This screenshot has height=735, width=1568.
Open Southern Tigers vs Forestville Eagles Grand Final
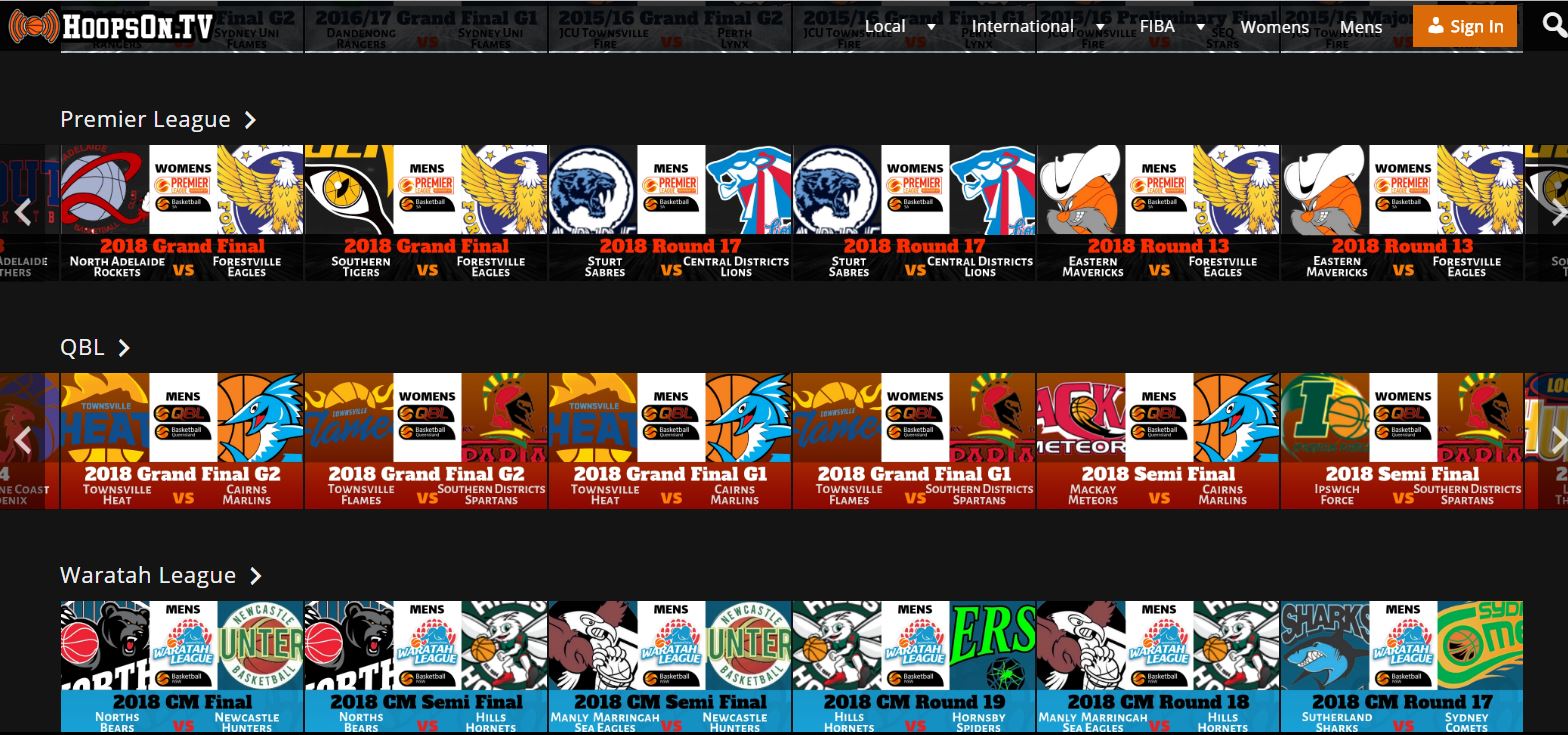(426, 213)
